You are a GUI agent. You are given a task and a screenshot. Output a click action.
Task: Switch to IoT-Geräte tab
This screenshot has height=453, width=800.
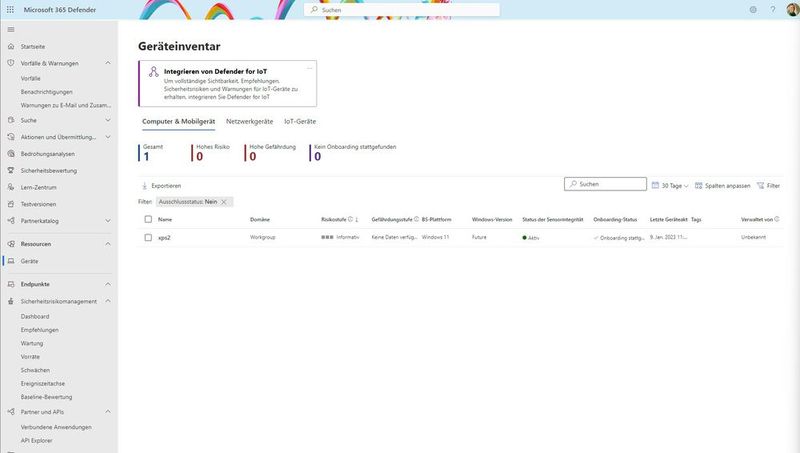coord(300,121)
